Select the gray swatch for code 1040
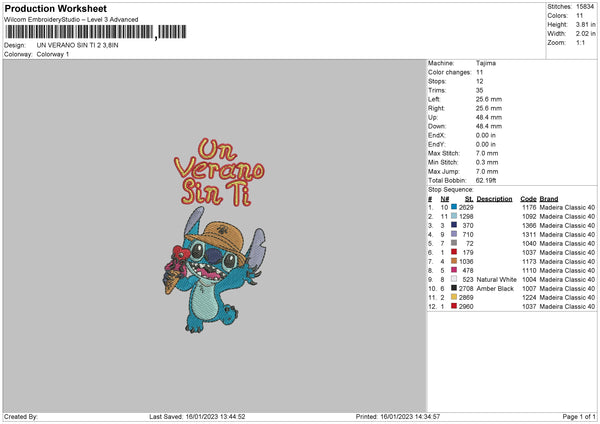The image size is (600, 424). tap(454, 243)
